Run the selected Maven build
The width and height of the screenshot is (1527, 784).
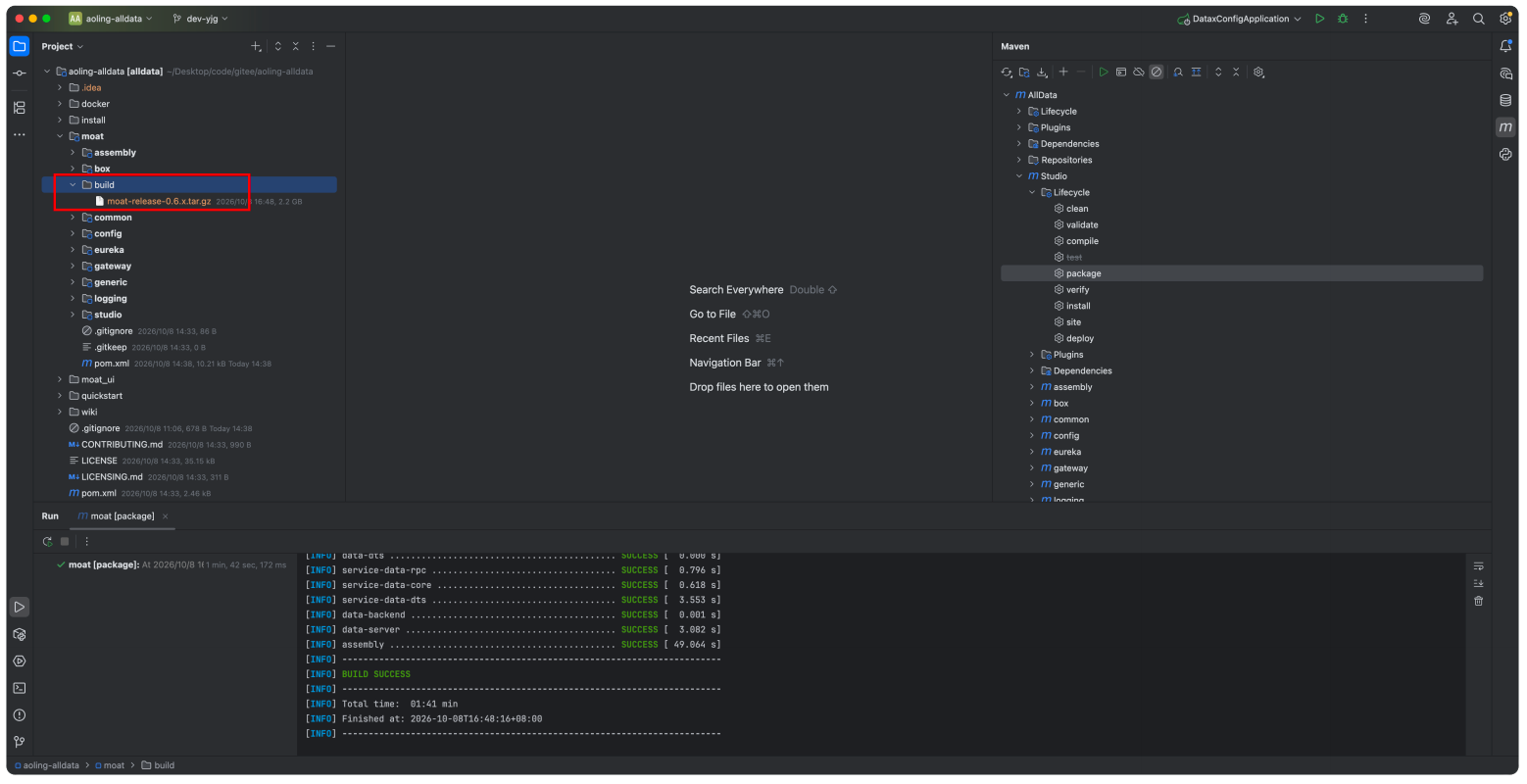(1104, 73)
